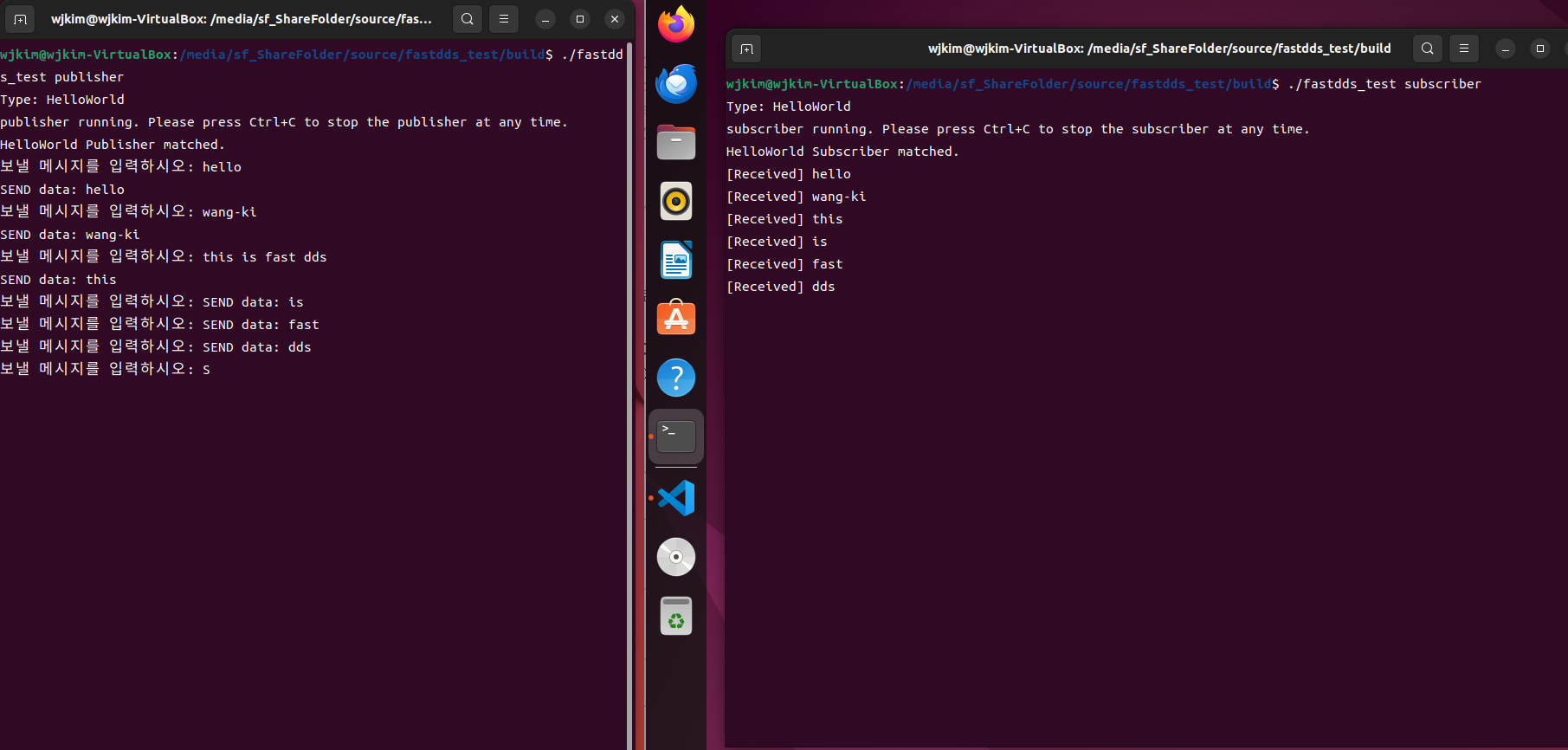
Task: Search in the subscriber terminal window
Action: (1428, 48)
